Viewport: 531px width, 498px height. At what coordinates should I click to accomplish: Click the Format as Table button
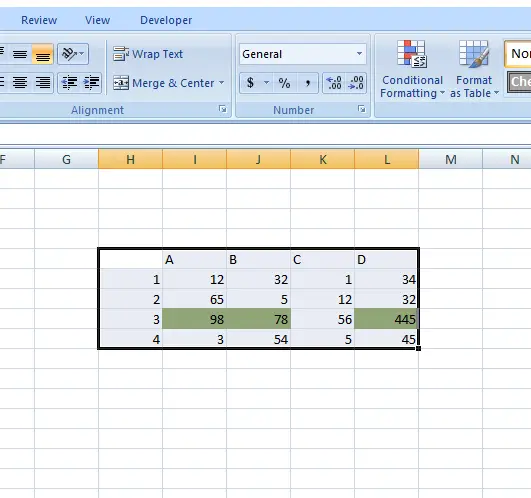click(x=474, y=69)
